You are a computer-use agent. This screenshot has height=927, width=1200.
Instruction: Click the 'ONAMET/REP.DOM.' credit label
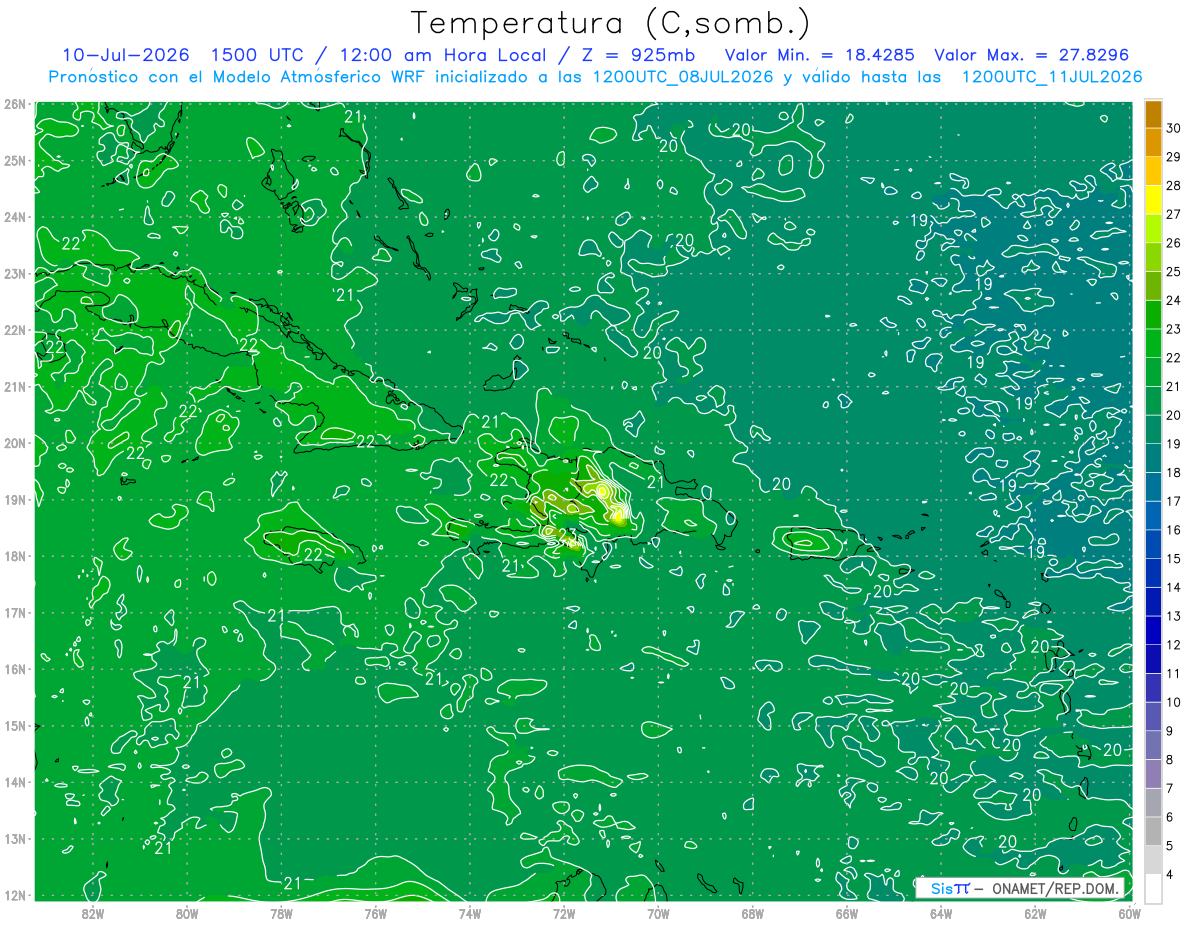pos(1057,888)
